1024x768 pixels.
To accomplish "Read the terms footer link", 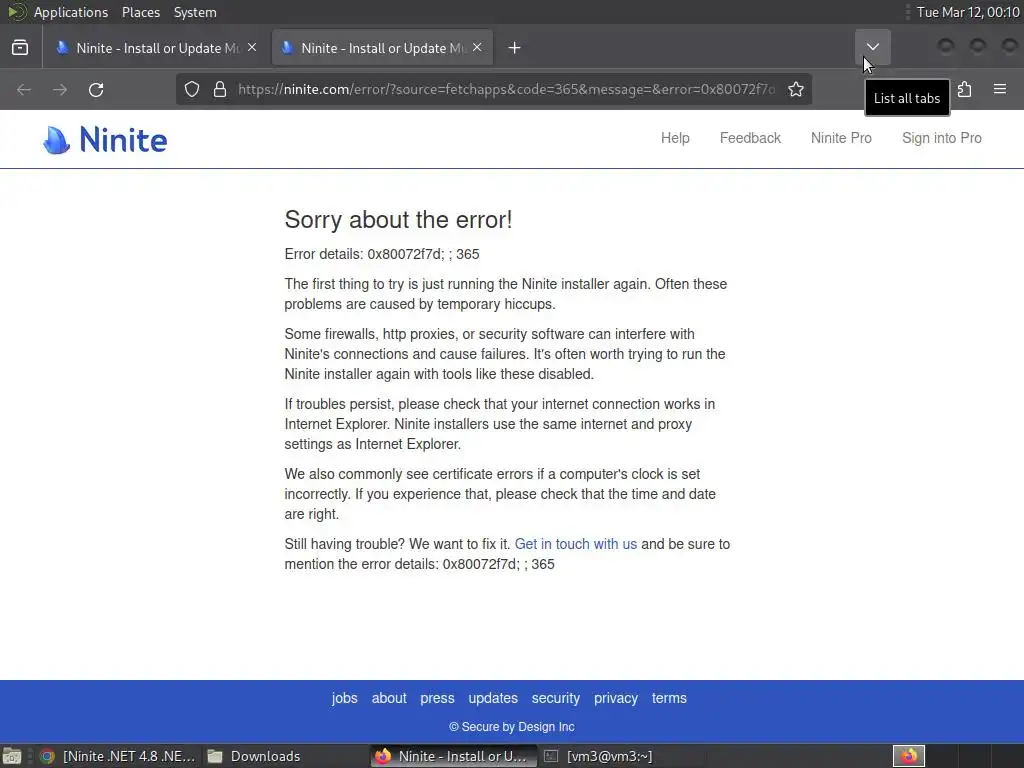I will coord(669,698).
